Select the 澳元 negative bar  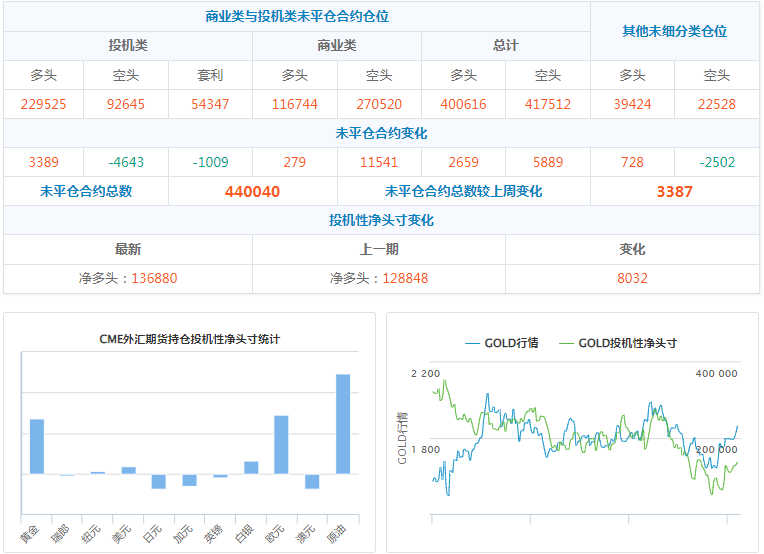[x=312, y=481]
